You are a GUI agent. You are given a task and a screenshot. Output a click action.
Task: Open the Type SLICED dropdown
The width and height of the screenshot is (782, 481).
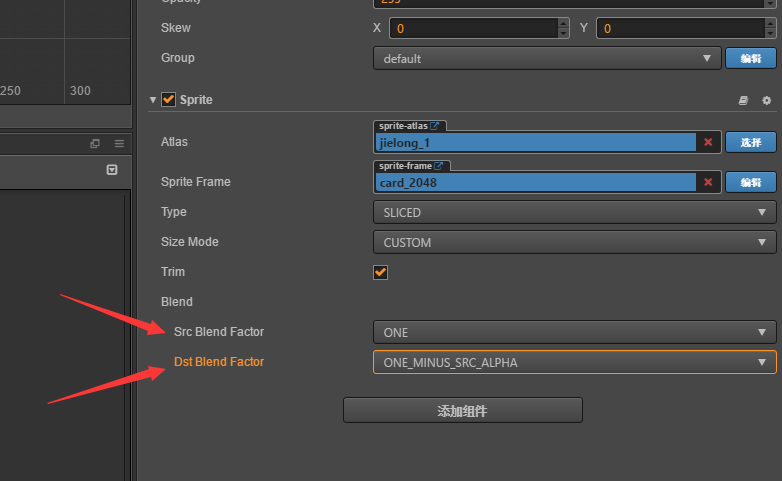[574, 212]
